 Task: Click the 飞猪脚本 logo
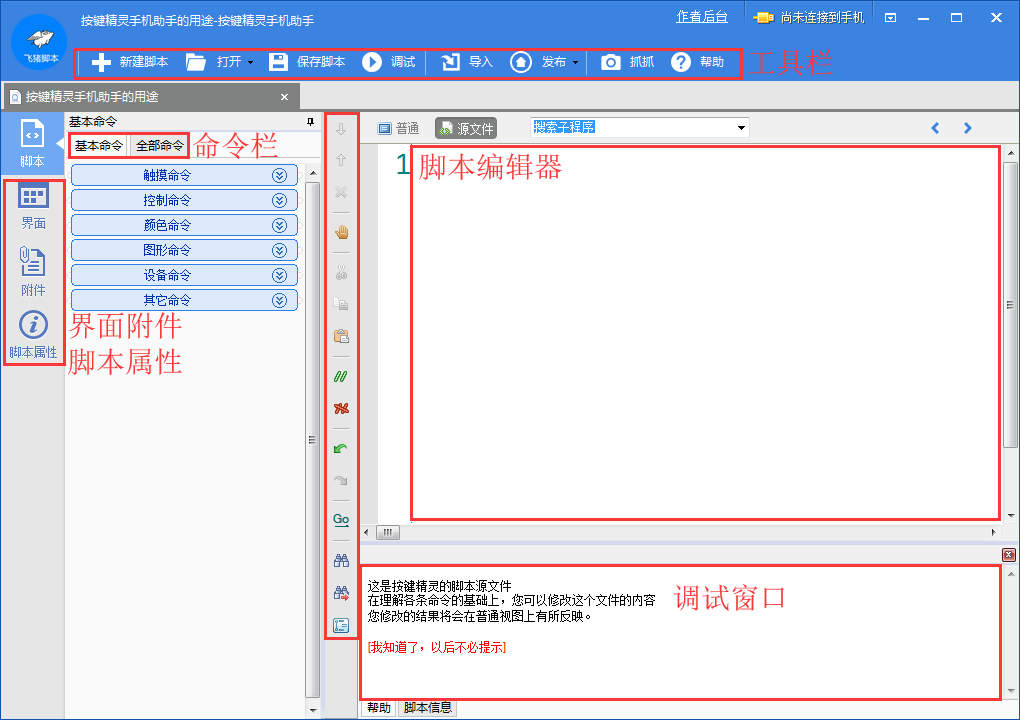(x=40, y=42)
